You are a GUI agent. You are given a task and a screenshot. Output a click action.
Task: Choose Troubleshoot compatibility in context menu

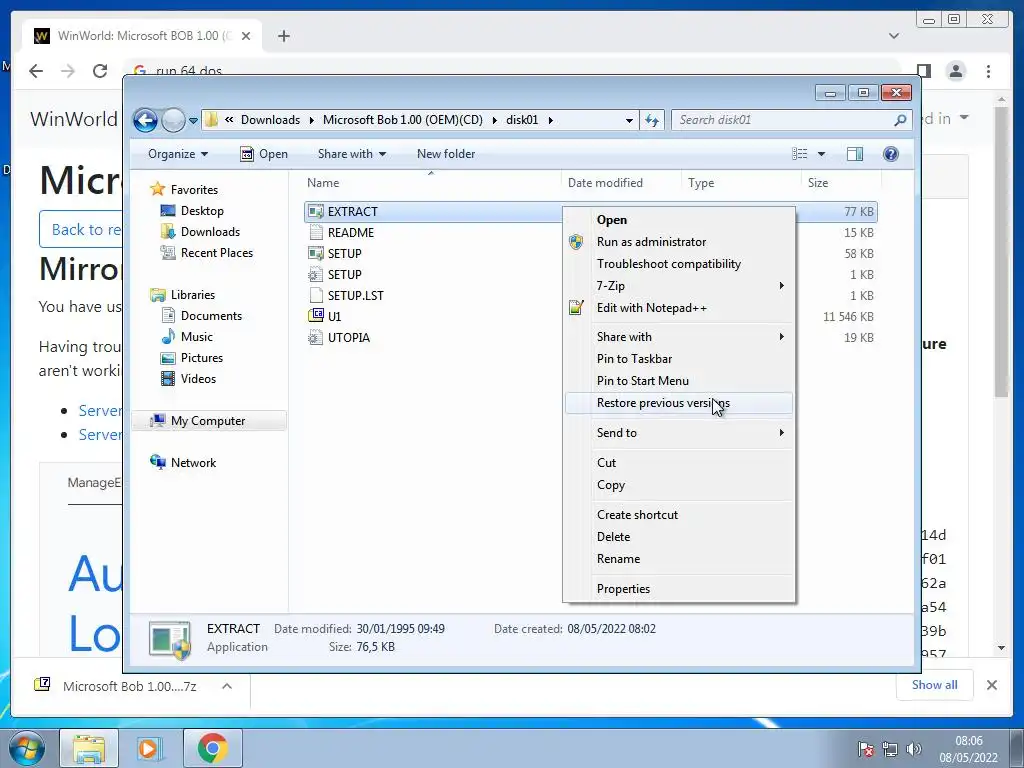coord(679,264)
